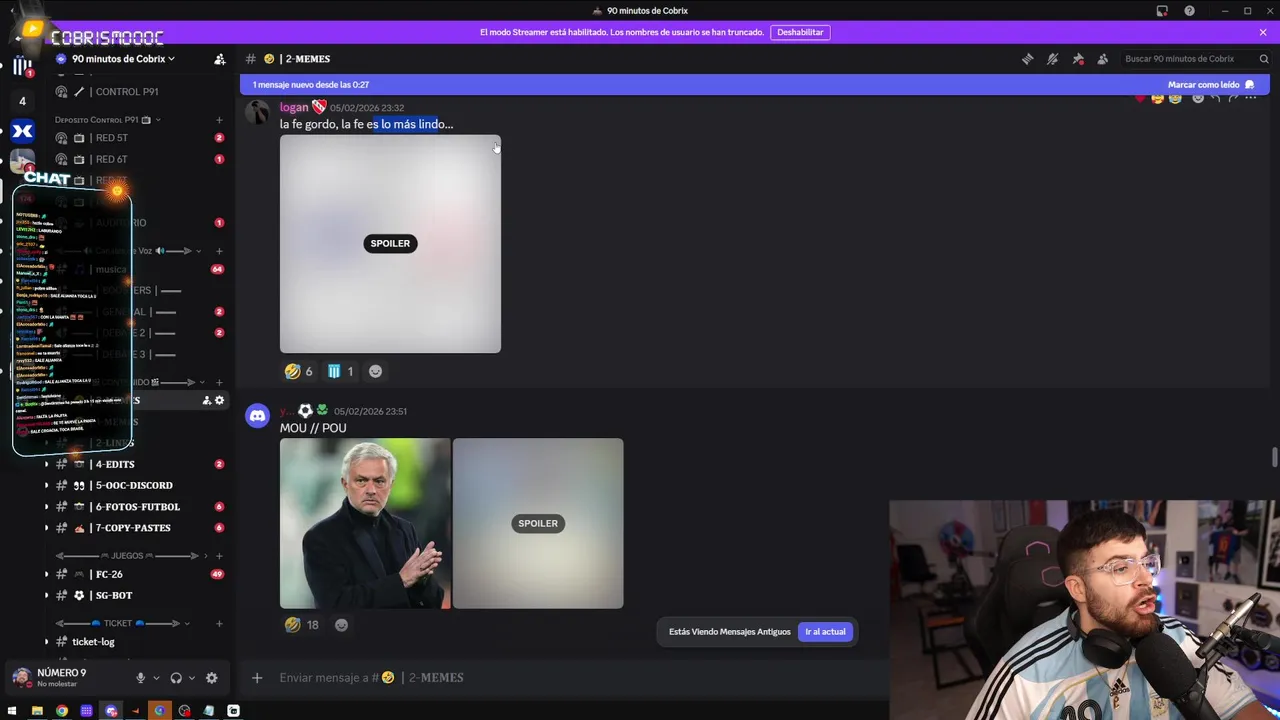
Task: Open the FC-26 channel
Action: click(109, 574)
